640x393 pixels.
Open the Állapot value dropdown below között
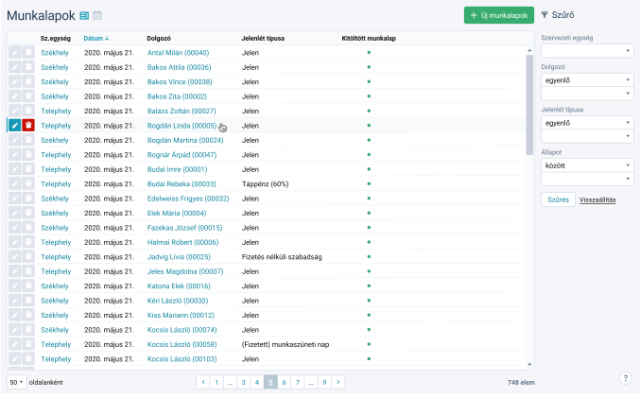(587, 179)
